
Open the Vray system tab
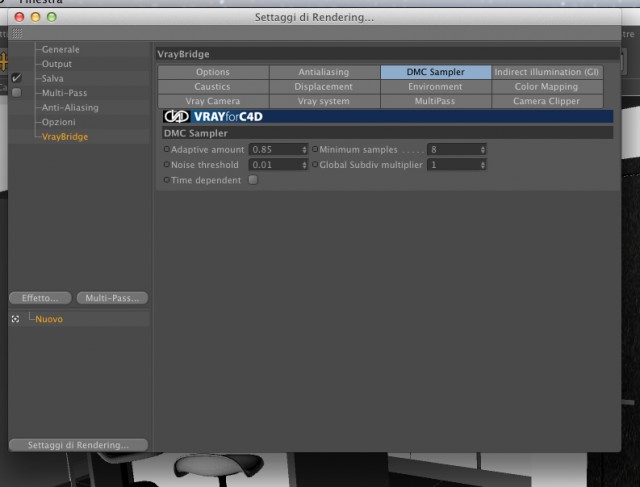pos(324,101)
